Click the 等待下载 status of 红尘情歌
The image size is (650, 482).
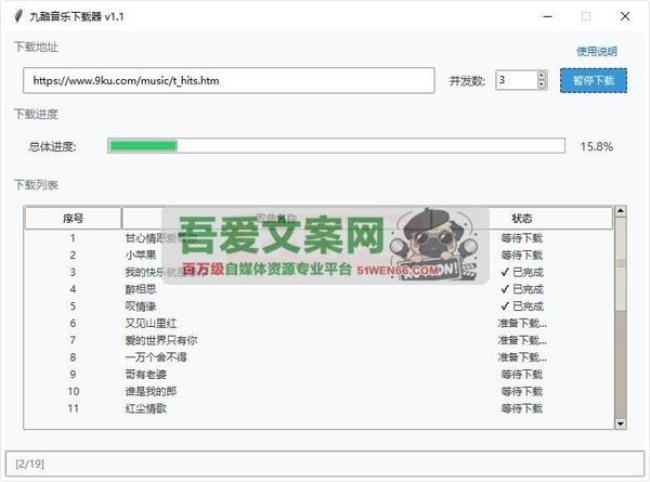click(x=522, y=408)
